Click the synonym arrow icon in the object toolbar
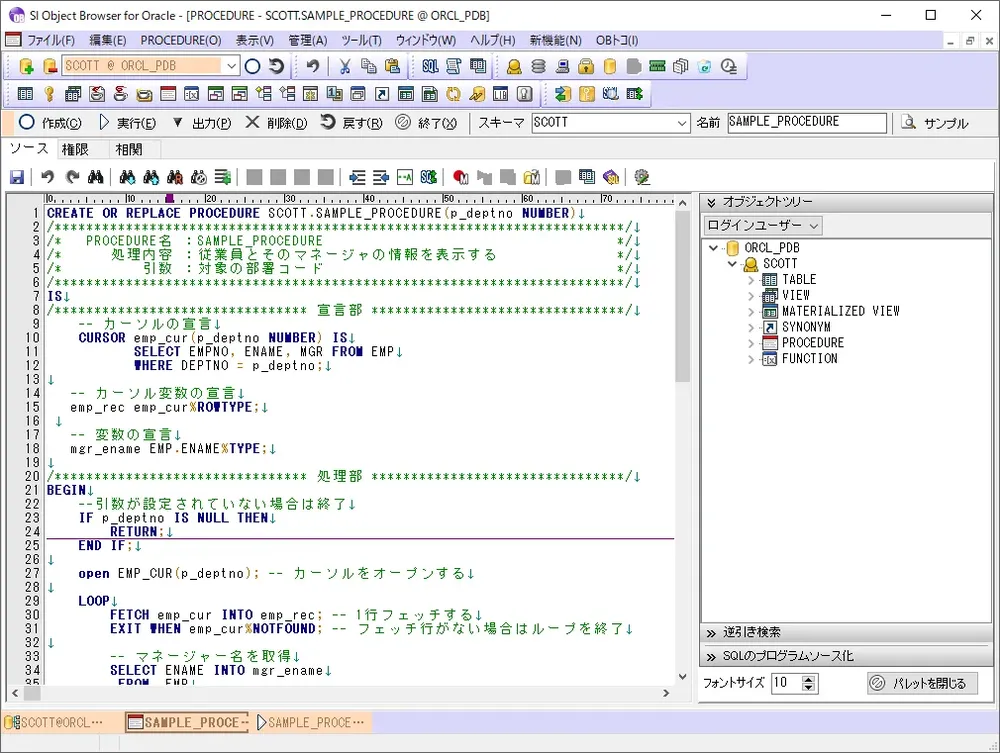The image size is (1000, 753). coord(381,94)
